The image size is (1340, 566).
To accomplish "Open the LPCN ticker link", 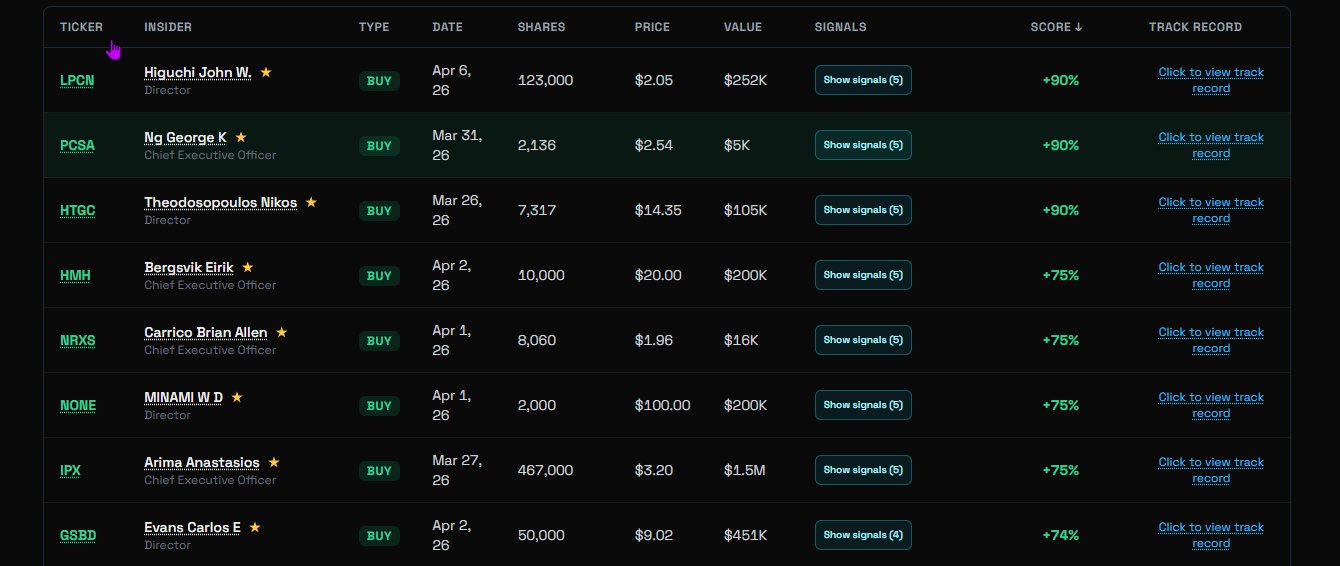I will pos(77,80).
